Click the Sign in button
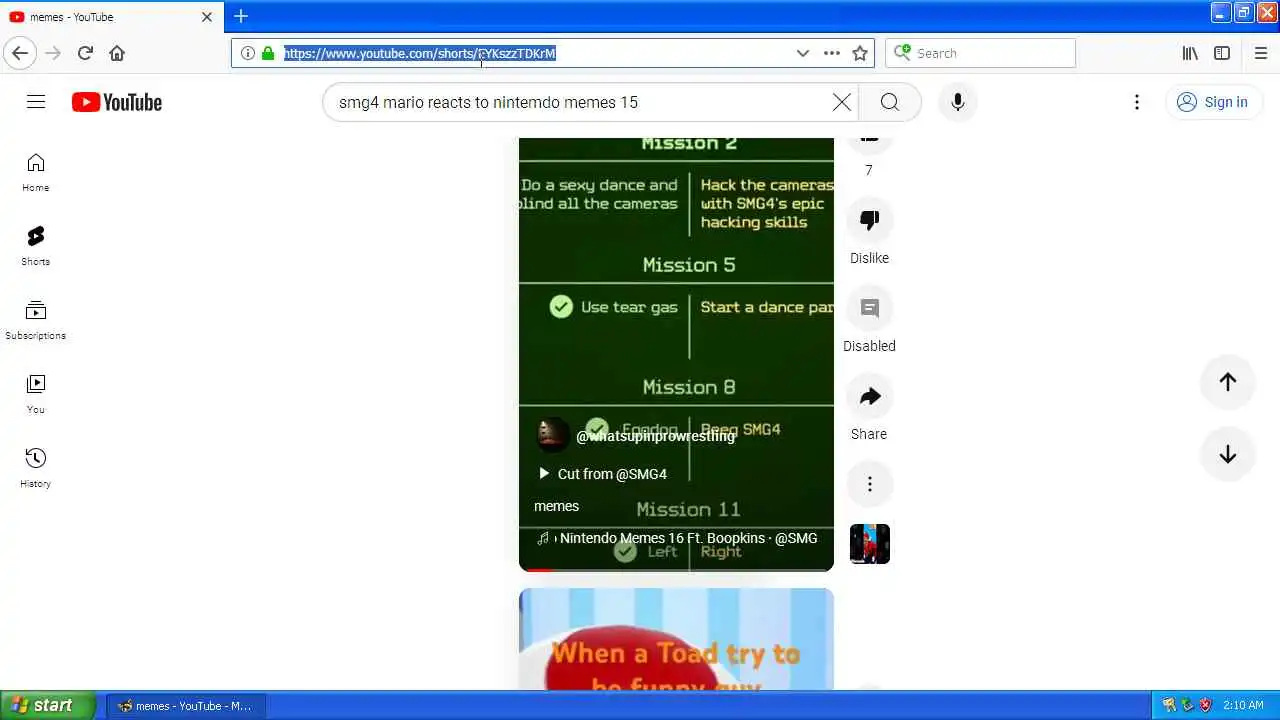Viewport: 1280px width, 720px height. pyautogui.click(x=1212, y=102)
